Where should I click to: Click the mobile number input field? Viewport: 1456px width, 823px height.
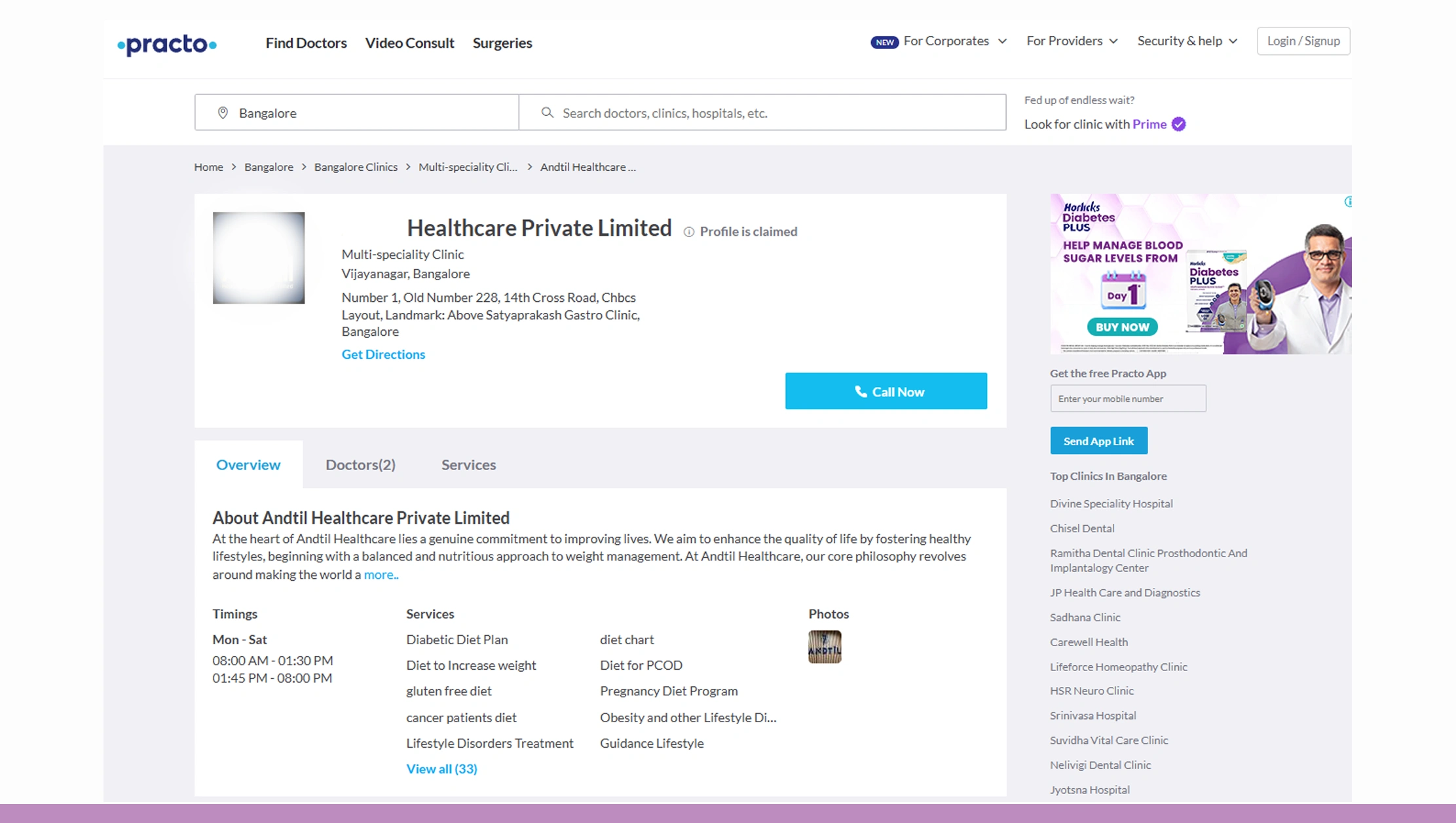(x=1128, y=398)
